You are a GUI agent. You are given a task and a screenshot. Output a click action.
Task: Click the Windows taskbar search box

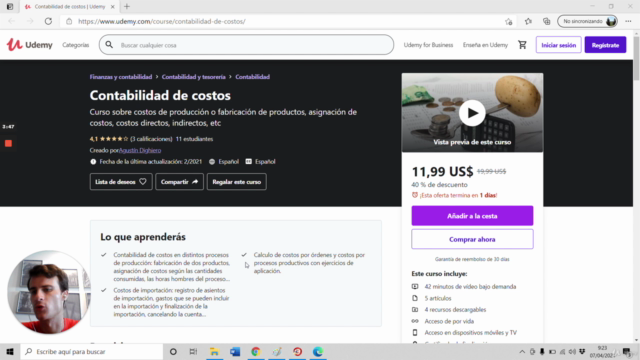coord(92,351)
